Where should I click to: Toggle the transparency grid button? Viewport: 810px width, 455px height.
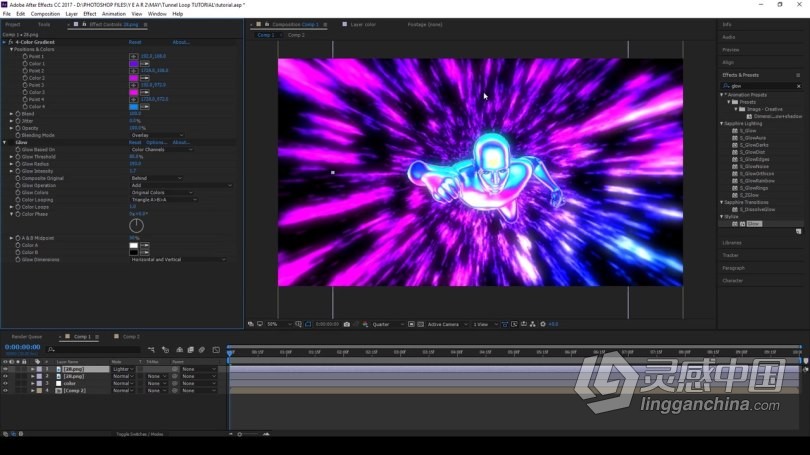(420, 324)
